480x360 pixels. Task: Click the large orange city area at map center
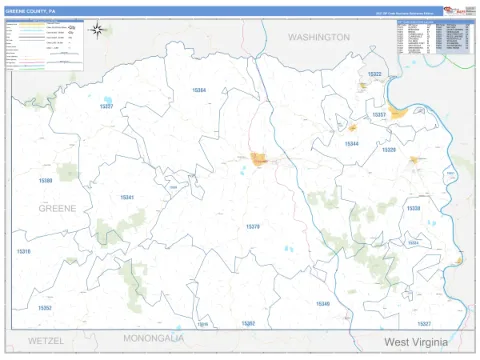(x=258, y=159)
